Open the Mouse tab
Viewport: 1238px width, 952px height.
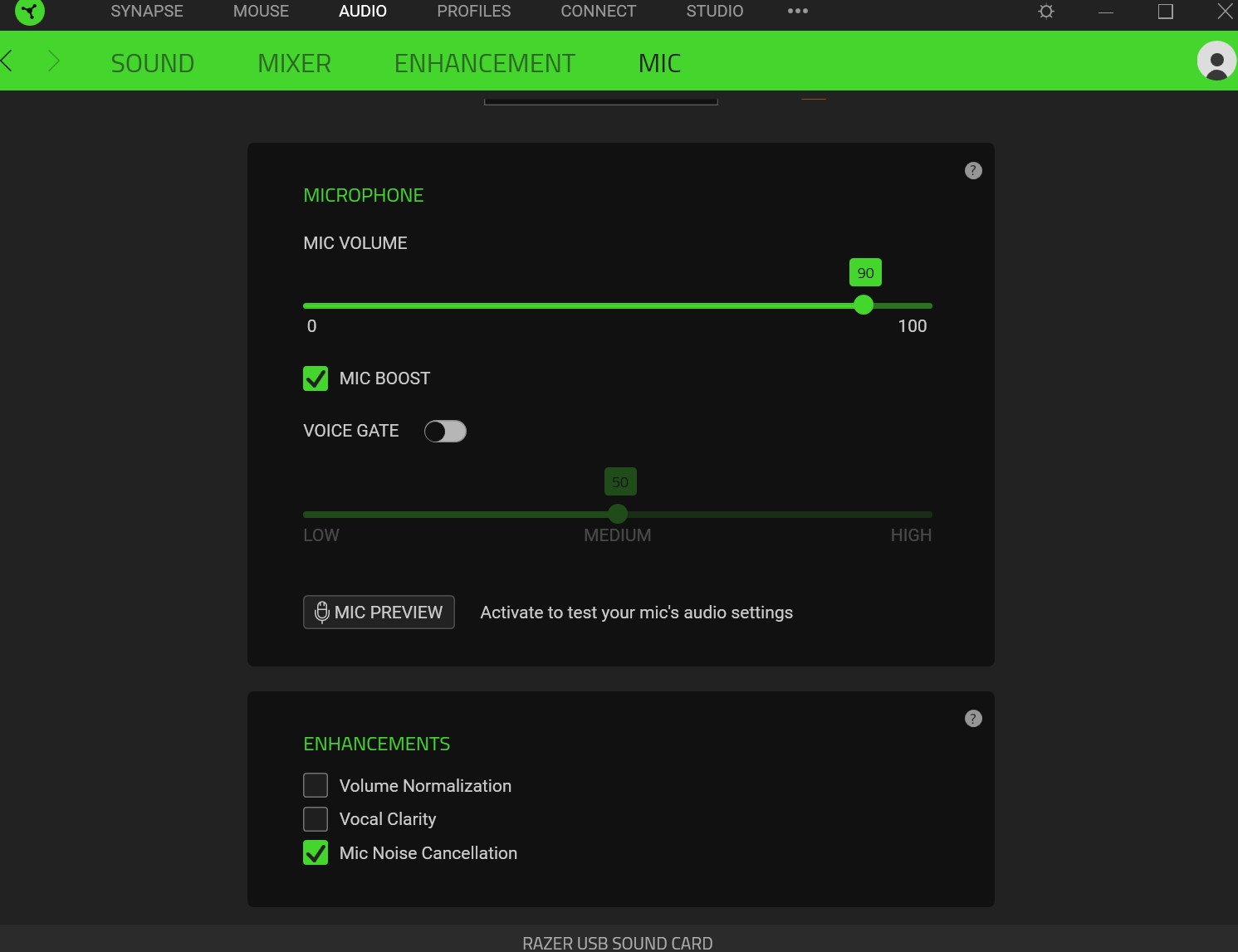click(x=261, y=12)
